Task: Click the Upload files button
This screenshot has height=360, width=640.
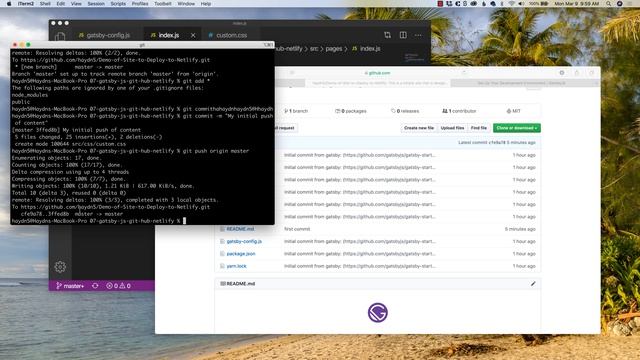Action: click(x=452, y=128)
